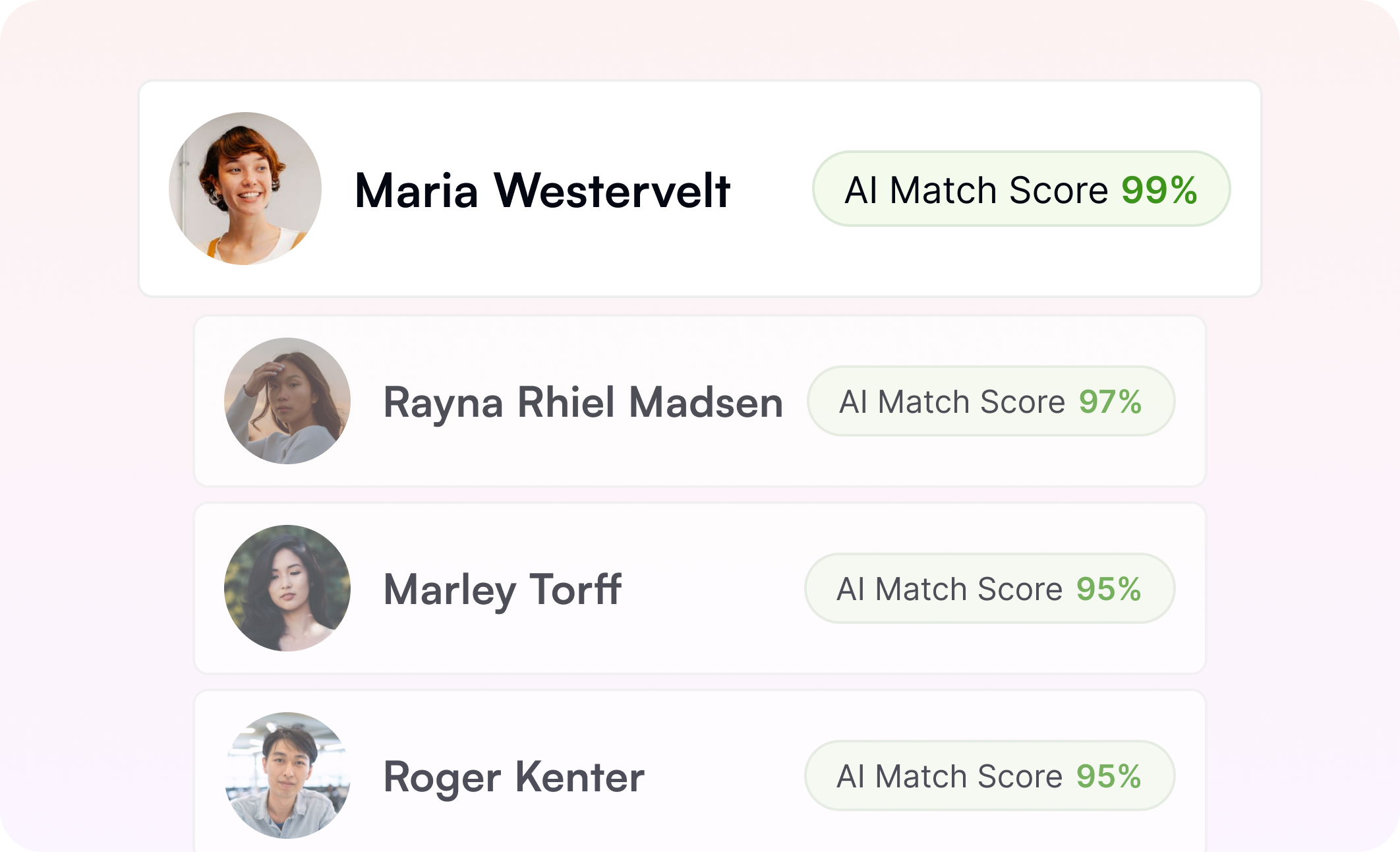Click the Roger Kenter name

(513, 777)
